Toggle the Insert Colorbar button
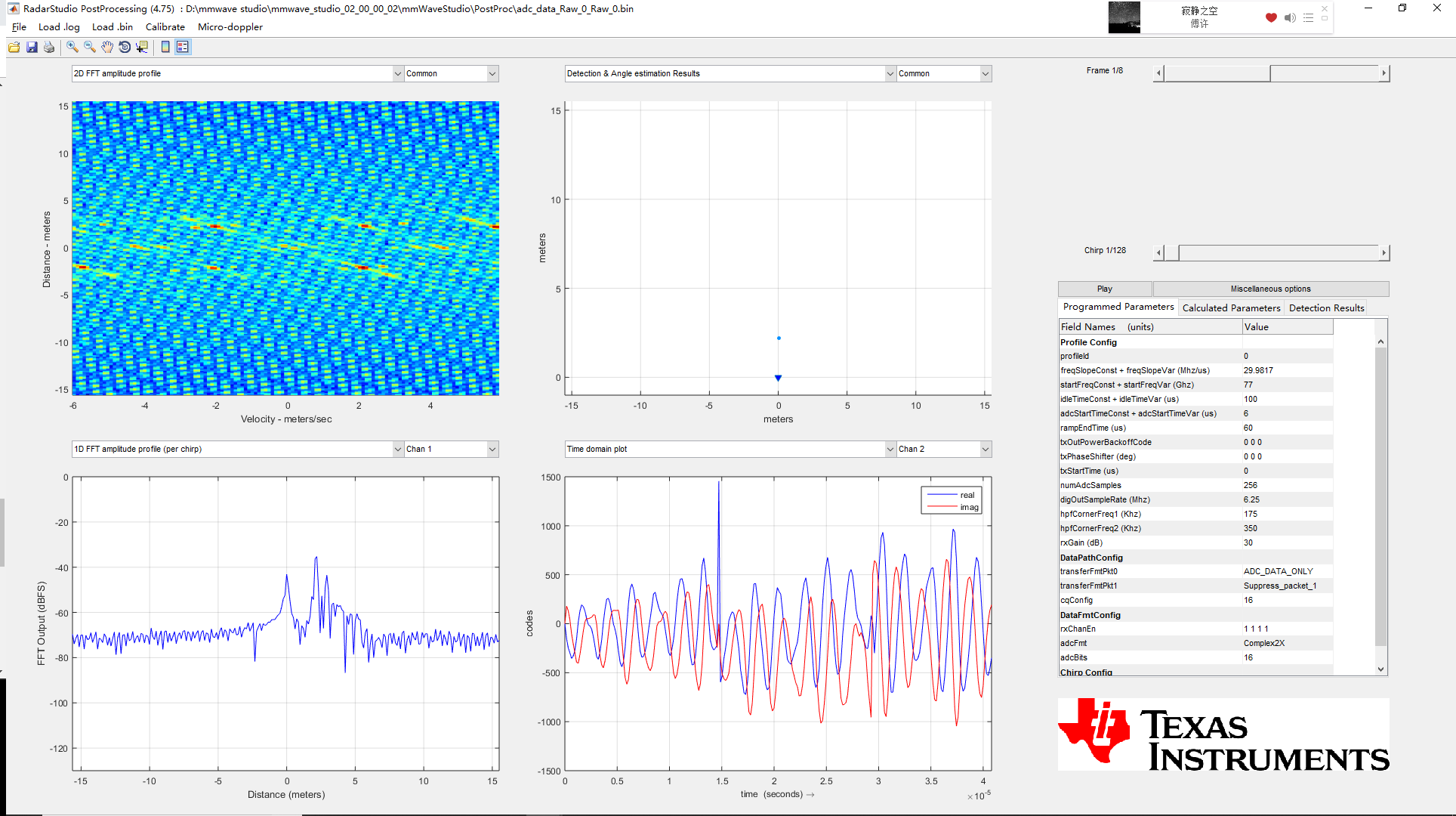The width and height of the screenshot is (1456, 816). (165, 47)
